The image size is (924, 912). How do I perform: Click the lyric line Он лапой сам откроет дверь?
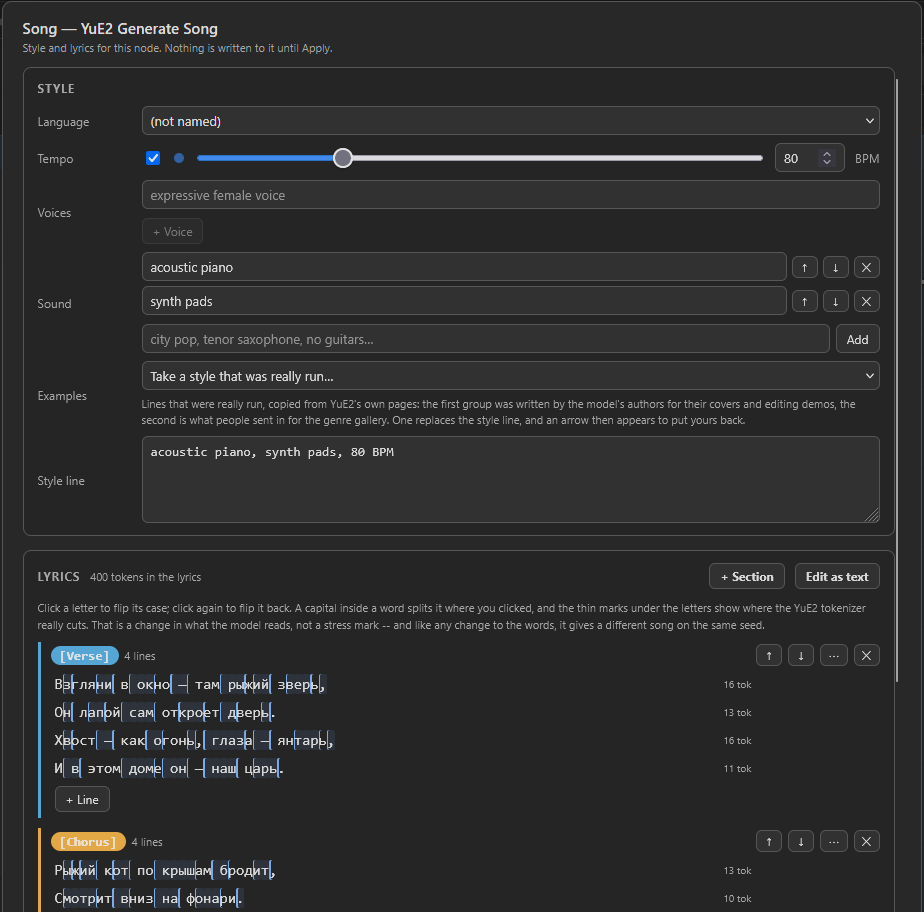pos(164,712)
